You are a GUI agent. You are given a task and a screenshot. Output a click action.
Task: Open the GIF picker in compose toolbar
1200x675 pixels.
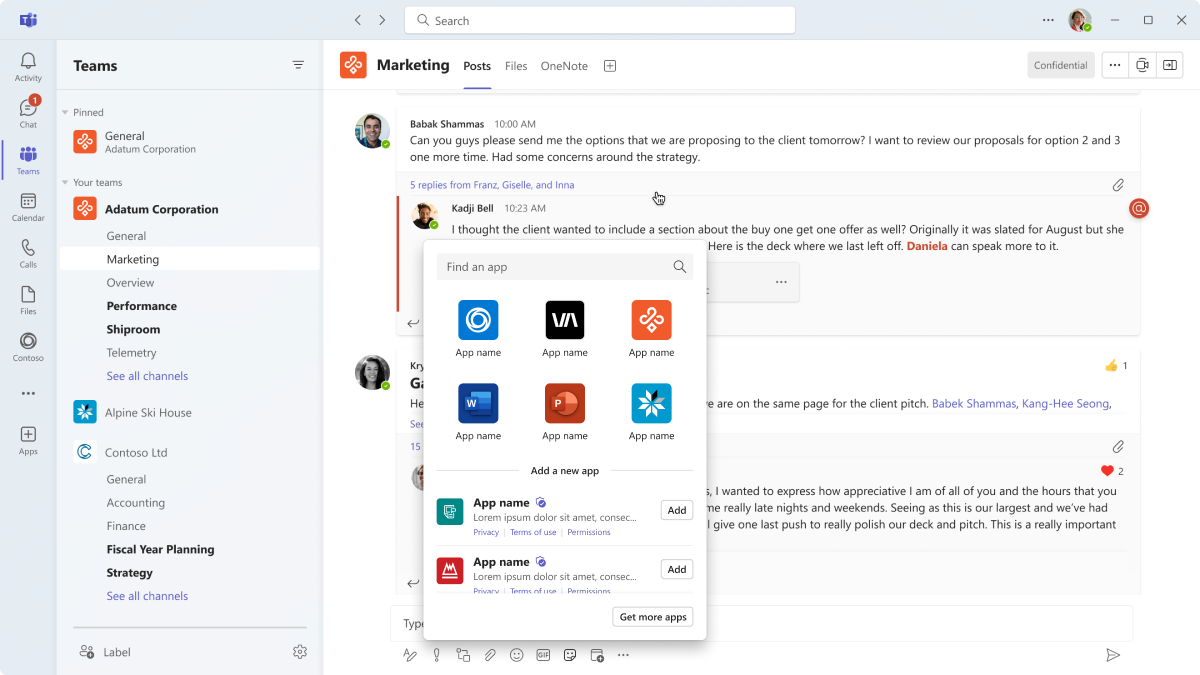(x=543, y=655)
